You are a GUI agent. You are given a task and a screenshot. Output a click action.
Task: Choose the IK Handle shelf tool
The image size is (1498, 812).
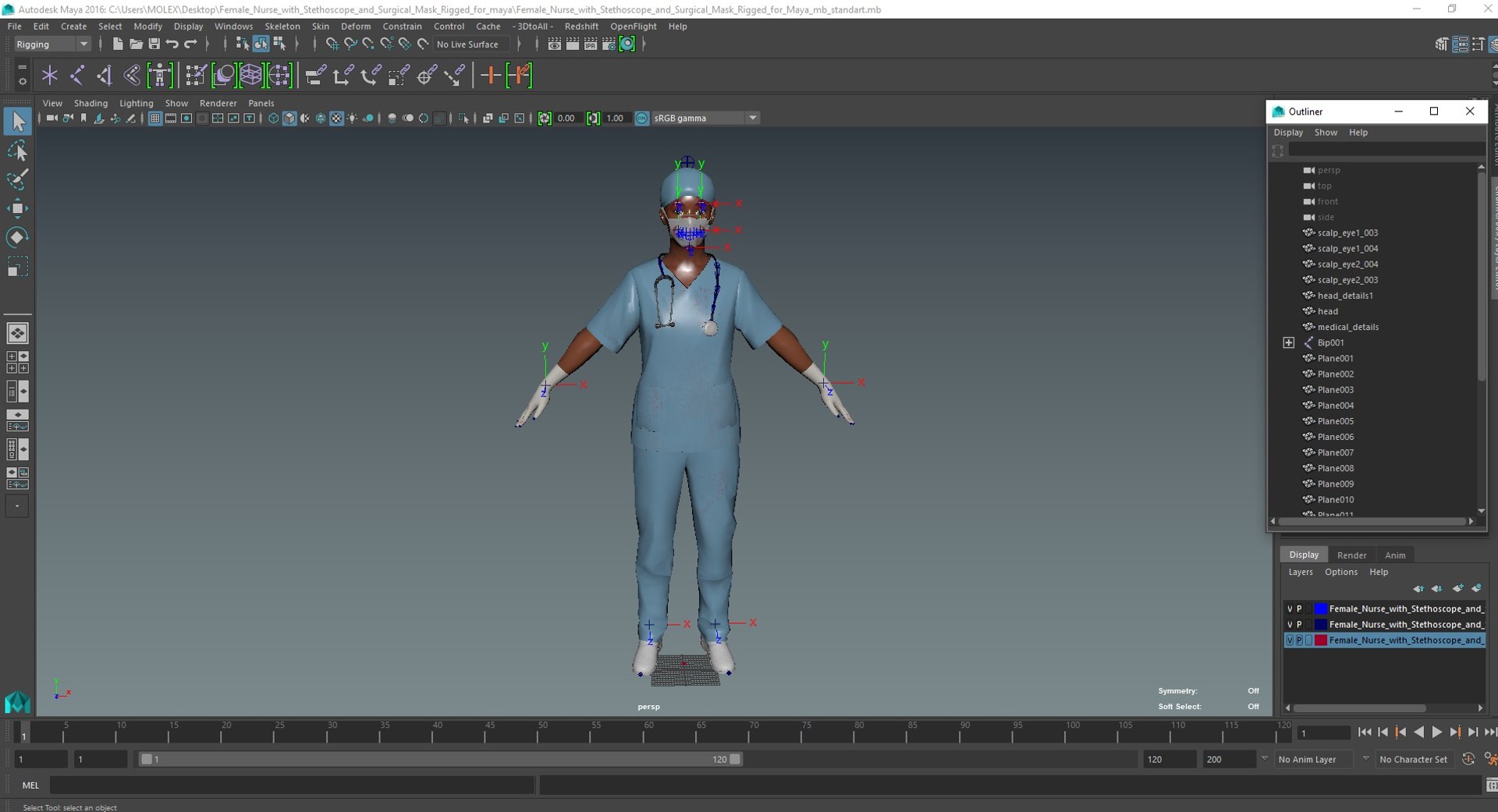pyautogui.click(x=105, y=76)
